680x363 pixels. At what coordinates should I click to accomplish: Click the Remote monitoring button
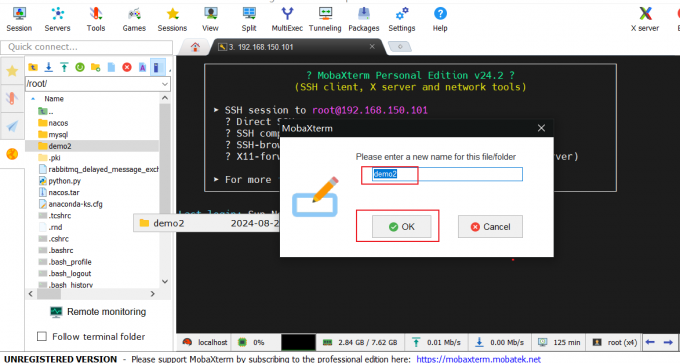tap(98, 312)
